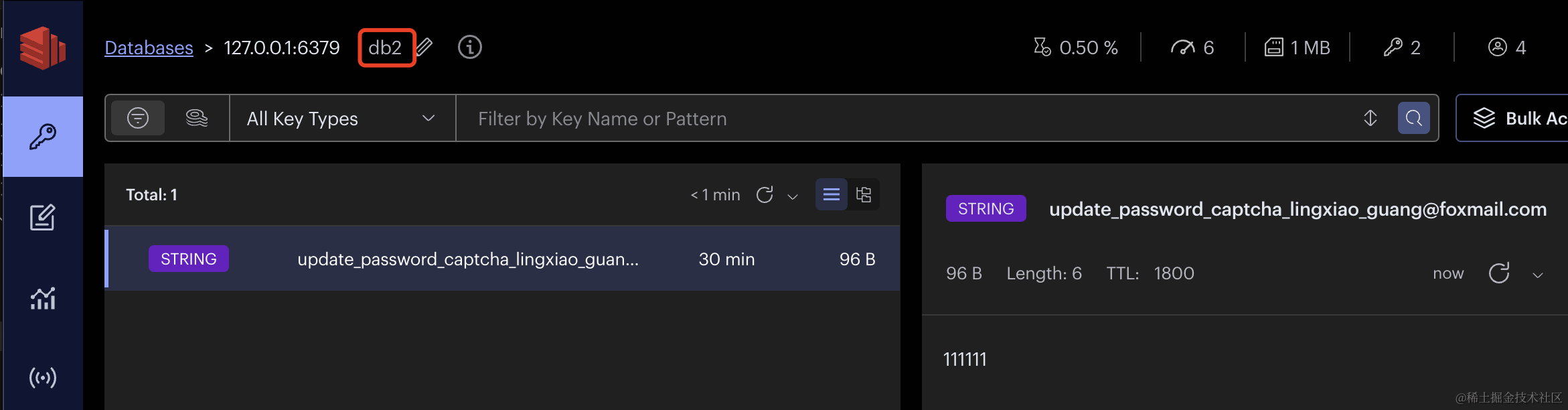Expand the All Key Types dropdown
Image resolution: width=1568 pixels, height=410 pixels.
[x=341, y=119]
